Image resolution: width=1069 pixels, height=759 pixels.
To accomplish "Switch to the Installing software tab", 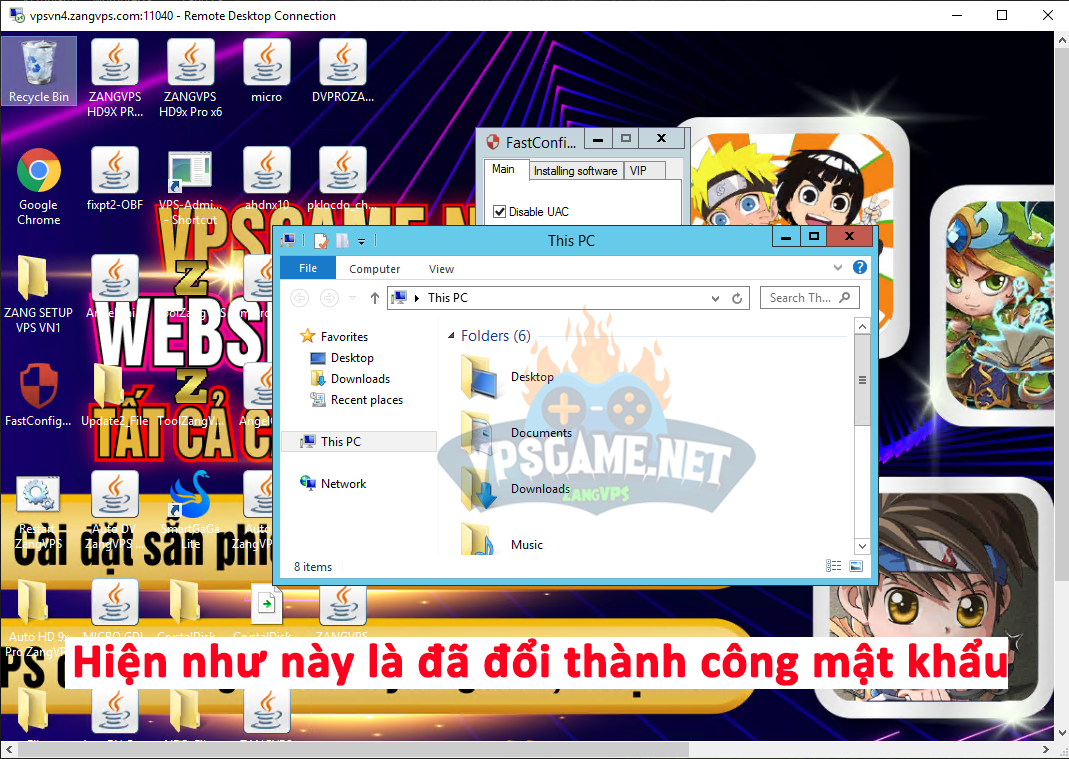I will pyautogui.click(x=575, y=171).
